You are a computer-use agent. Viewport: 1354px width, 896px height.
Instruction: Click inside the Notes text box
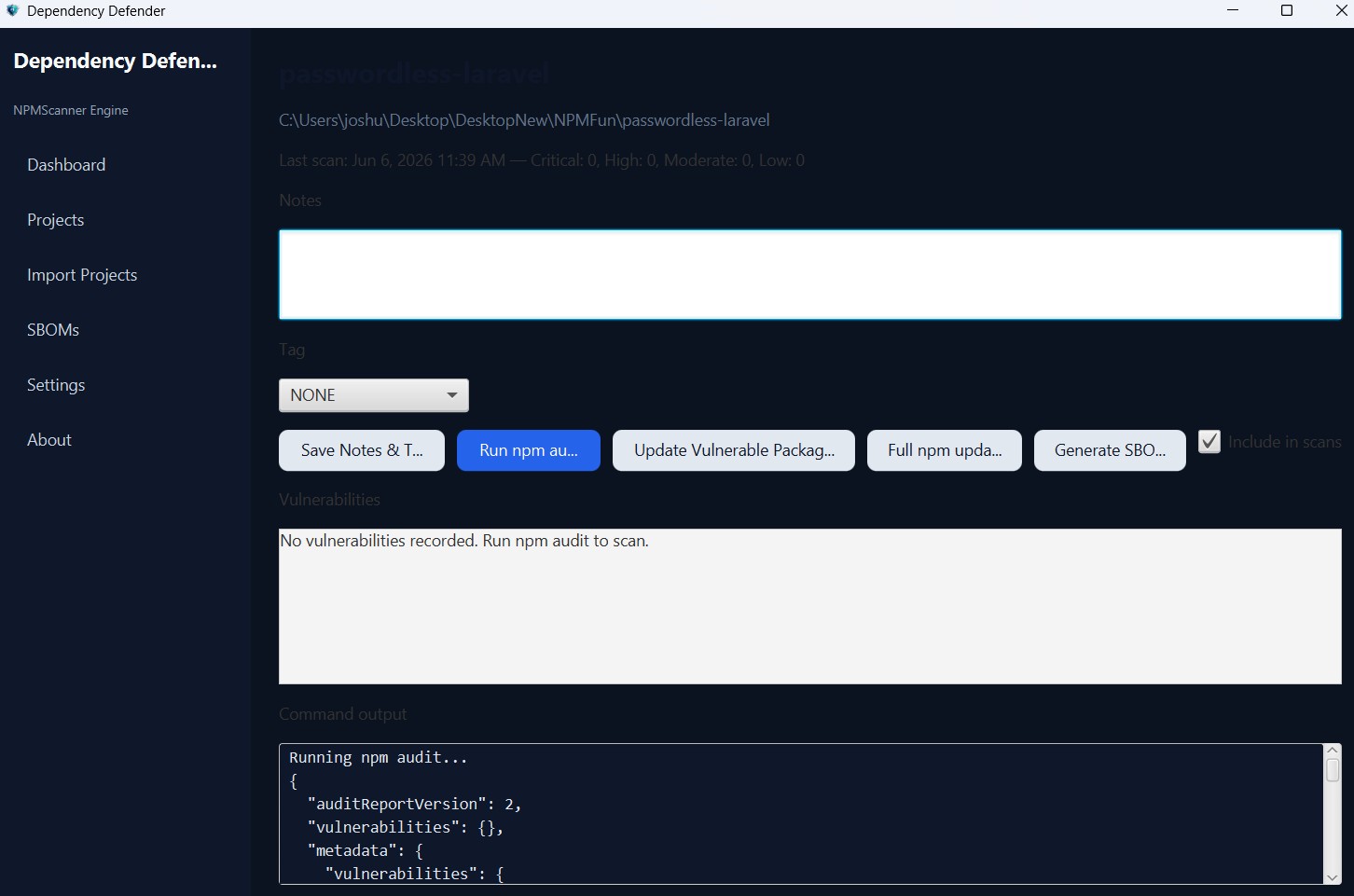click(809, 275)
